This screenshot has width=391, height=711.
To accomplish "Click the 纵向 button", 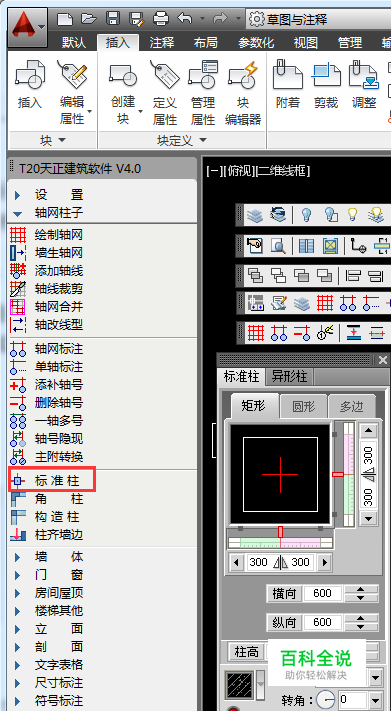I will [284, 622].
